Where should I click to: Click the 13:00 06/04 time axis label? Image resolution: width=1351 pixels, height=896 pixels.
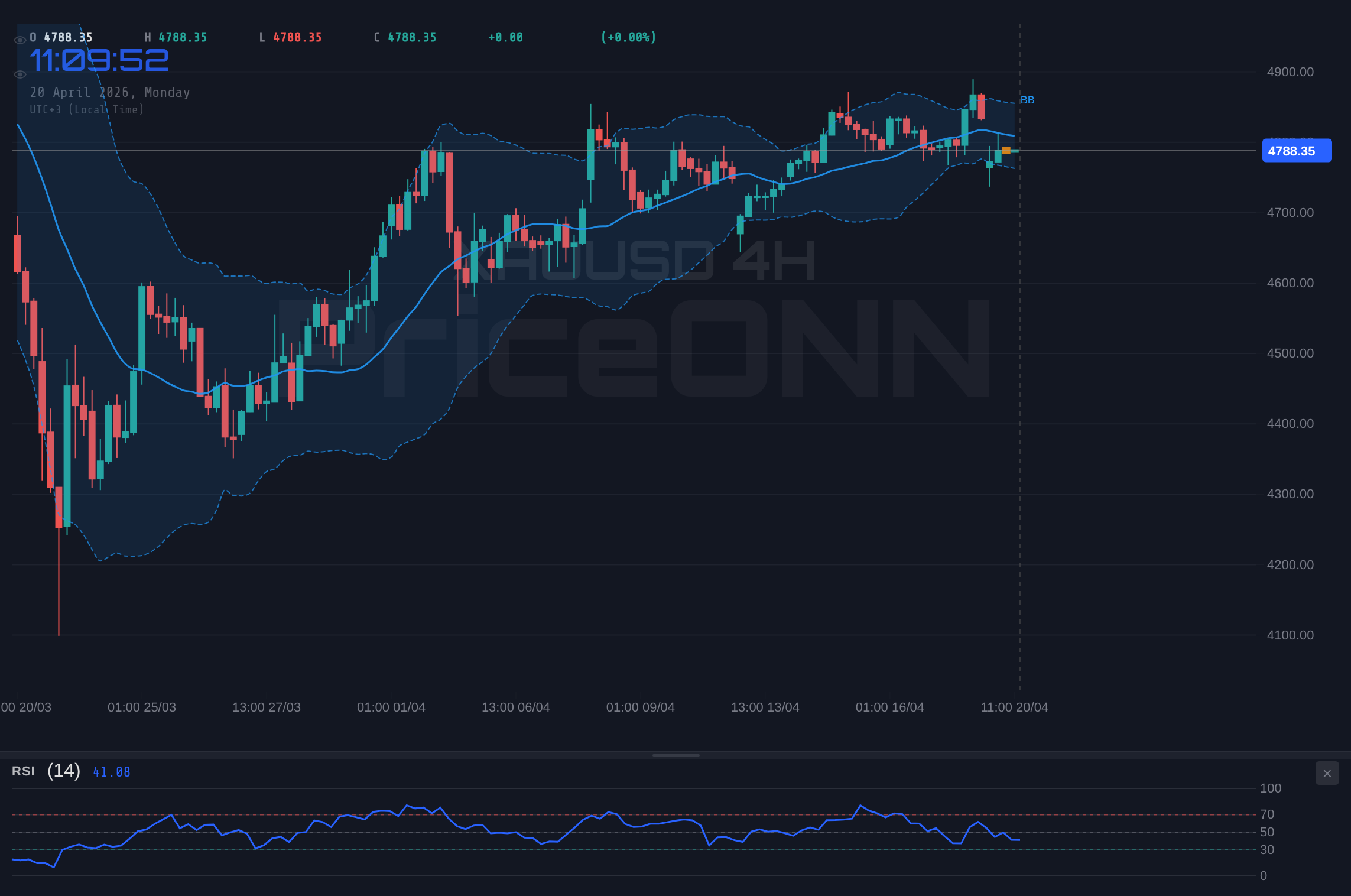[x=516, y=707]
